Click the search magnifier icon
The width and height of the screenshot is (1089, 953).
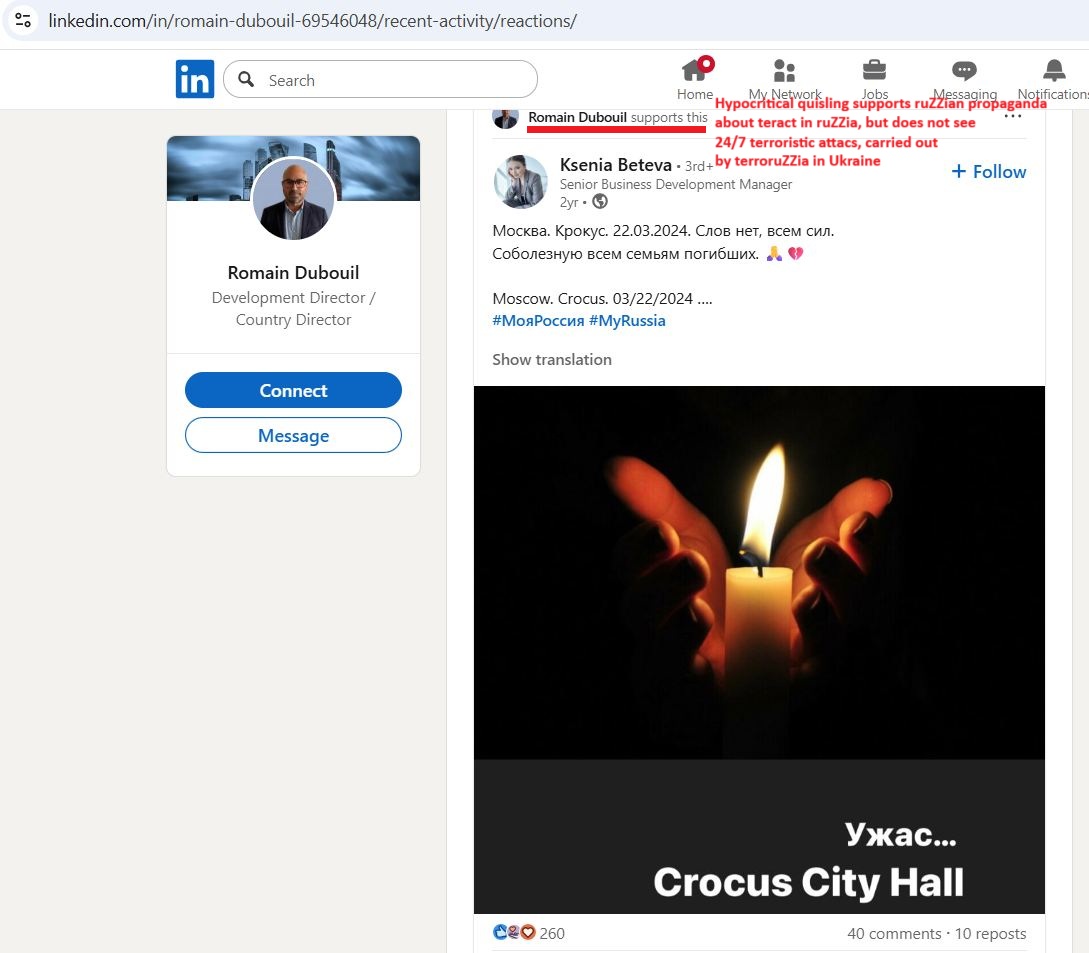(246, 79)
